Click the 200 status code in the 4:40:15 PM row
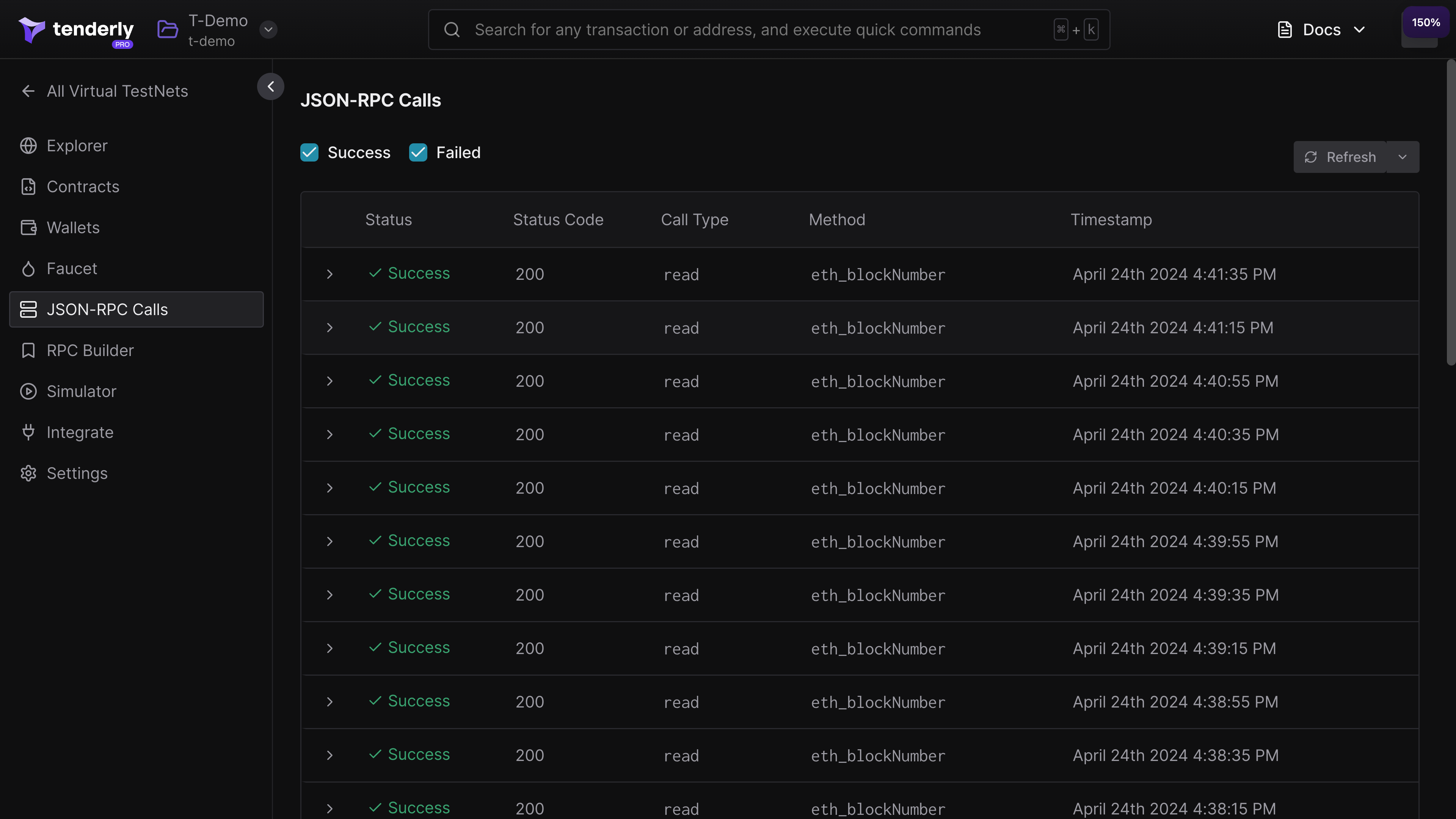 coord(530,488)
